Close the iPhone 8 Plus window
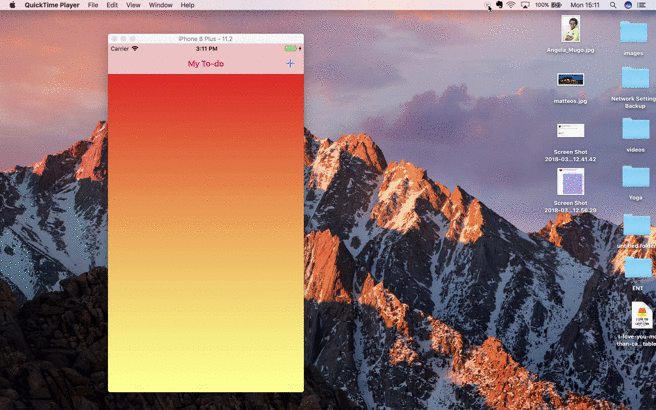656x410 pixels. [x=114, y=38]
